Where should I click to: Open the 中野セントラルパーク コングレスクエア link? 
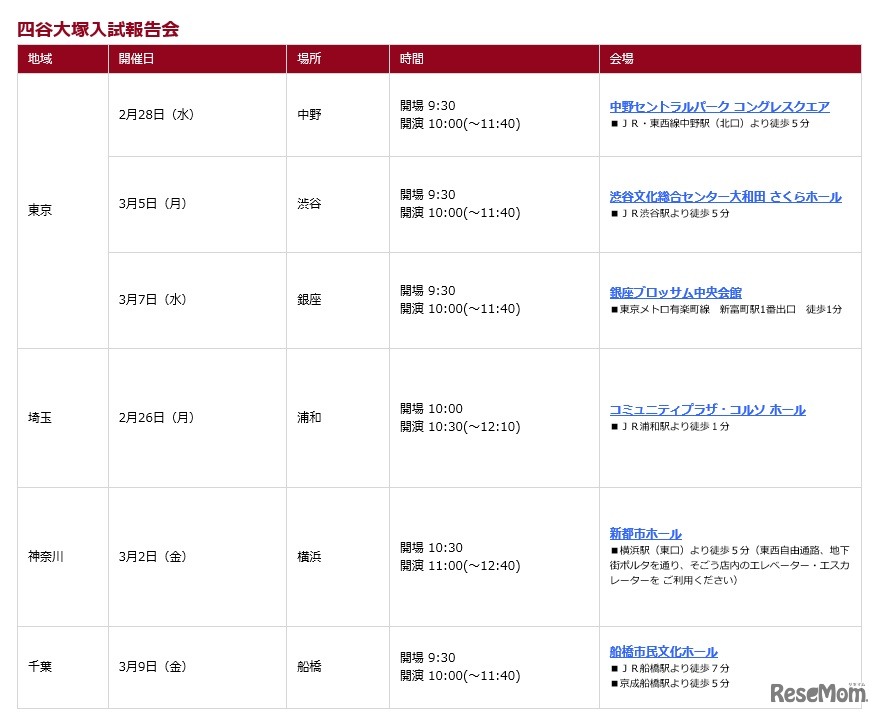[719, 106]
